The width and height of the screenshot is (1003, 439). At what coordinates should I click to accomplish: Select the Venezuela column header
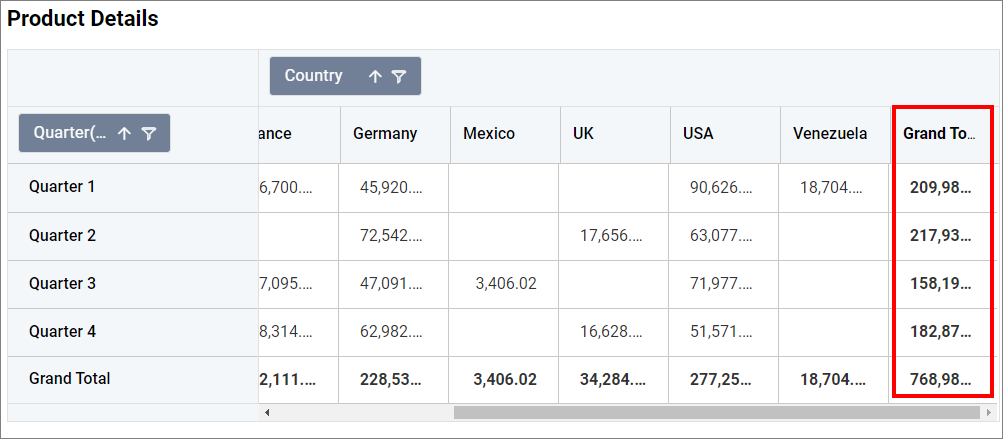tap(830, 134)
